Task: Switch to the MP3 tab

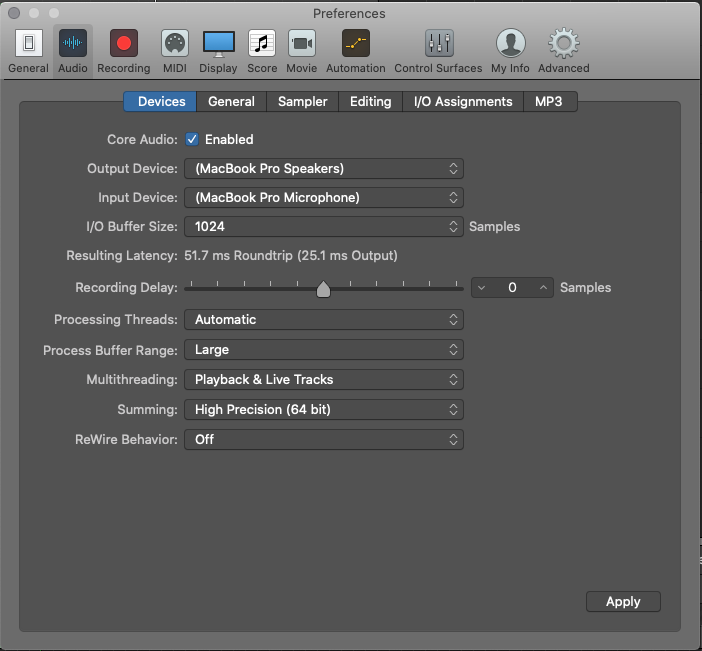Action: click(x=550, y=102)
